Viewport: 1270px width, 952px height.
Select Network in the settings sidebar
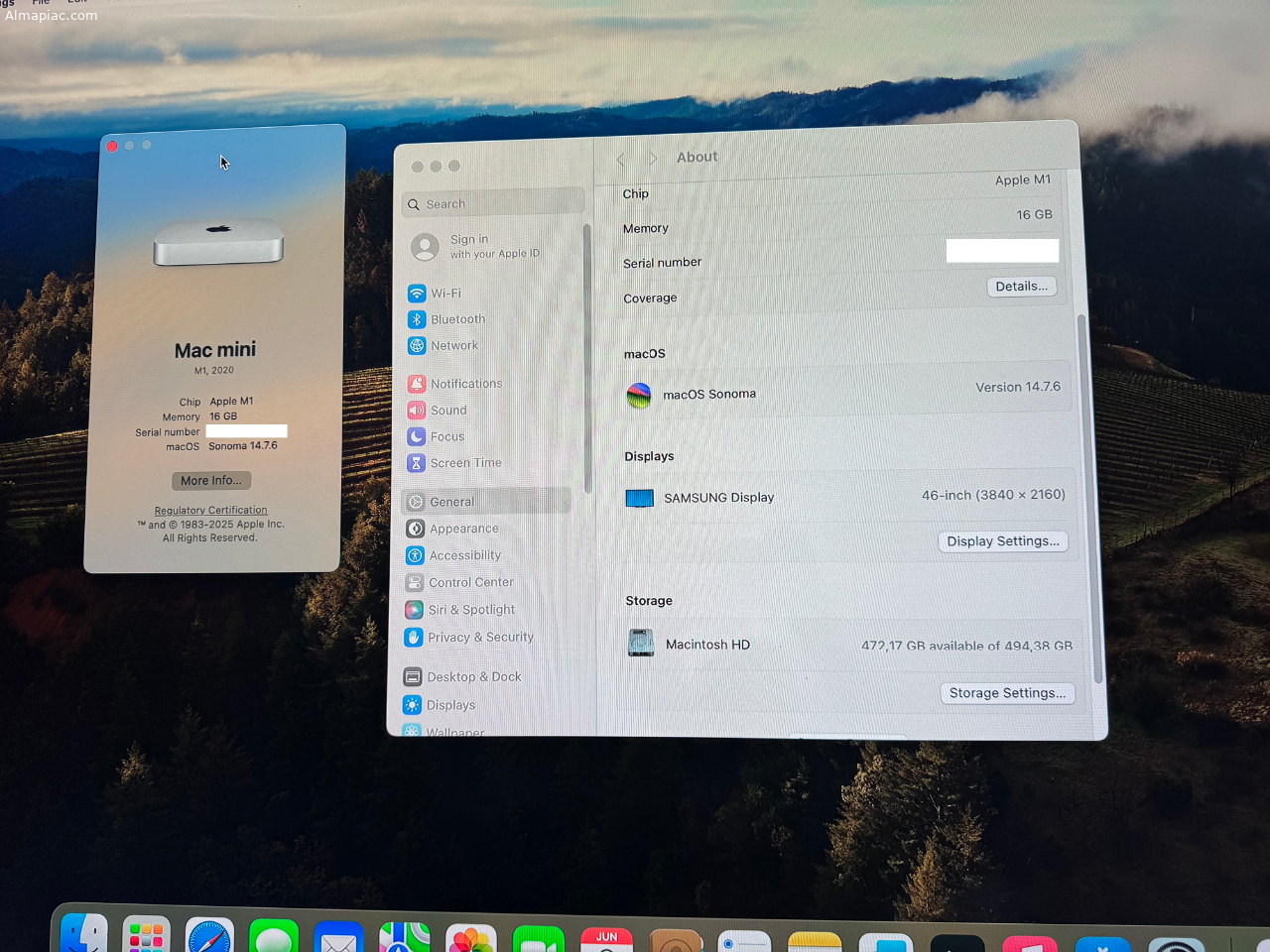coord(443,346)
